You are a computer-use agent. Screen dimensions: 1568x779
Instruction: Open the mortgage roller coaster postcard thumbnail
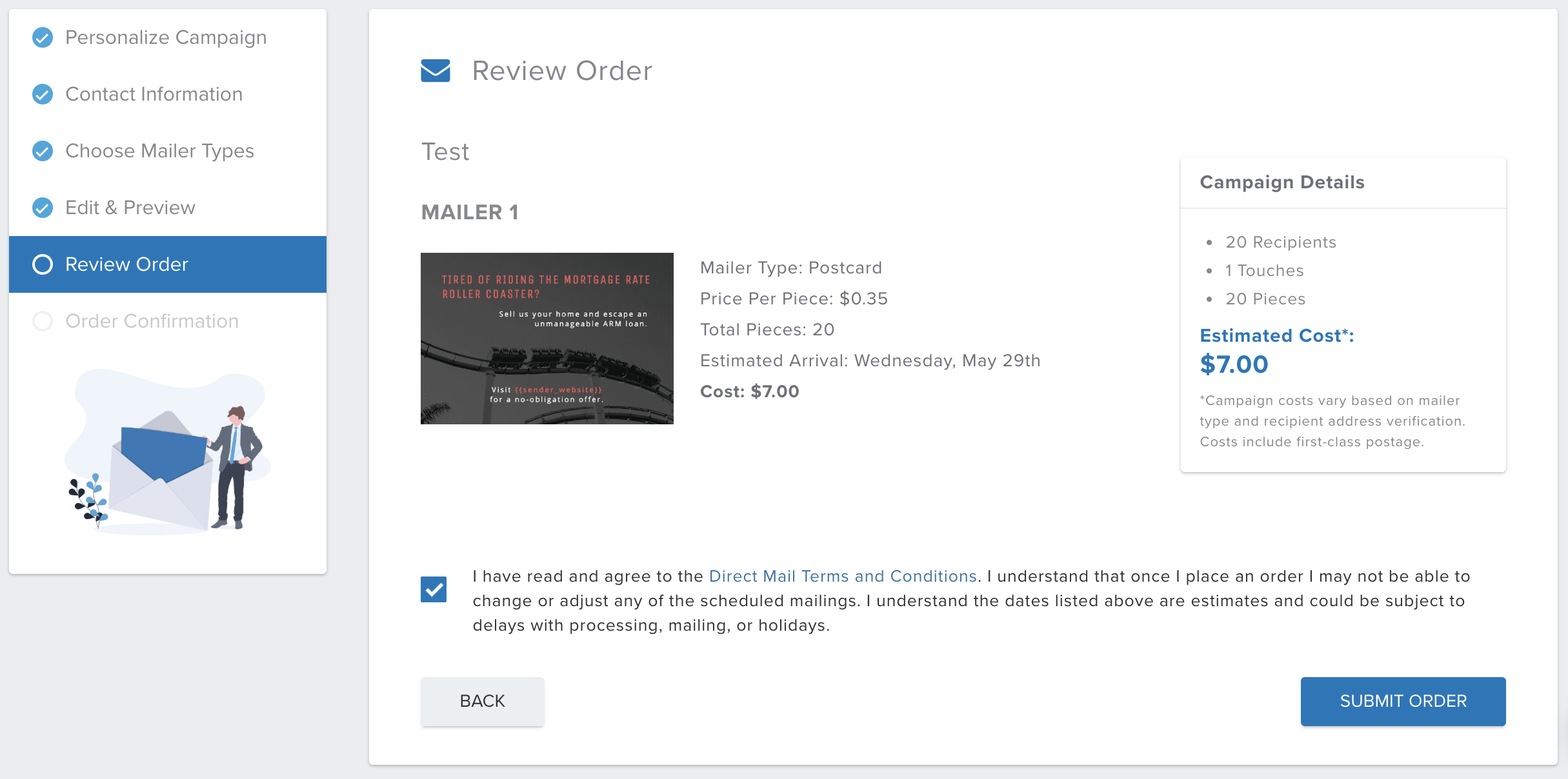pyautogui.click(x=547, y=339)
